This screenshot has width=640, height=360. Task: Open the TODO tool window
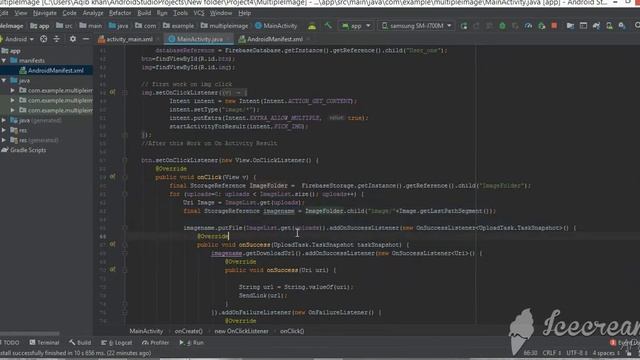(x=10, y=342)
